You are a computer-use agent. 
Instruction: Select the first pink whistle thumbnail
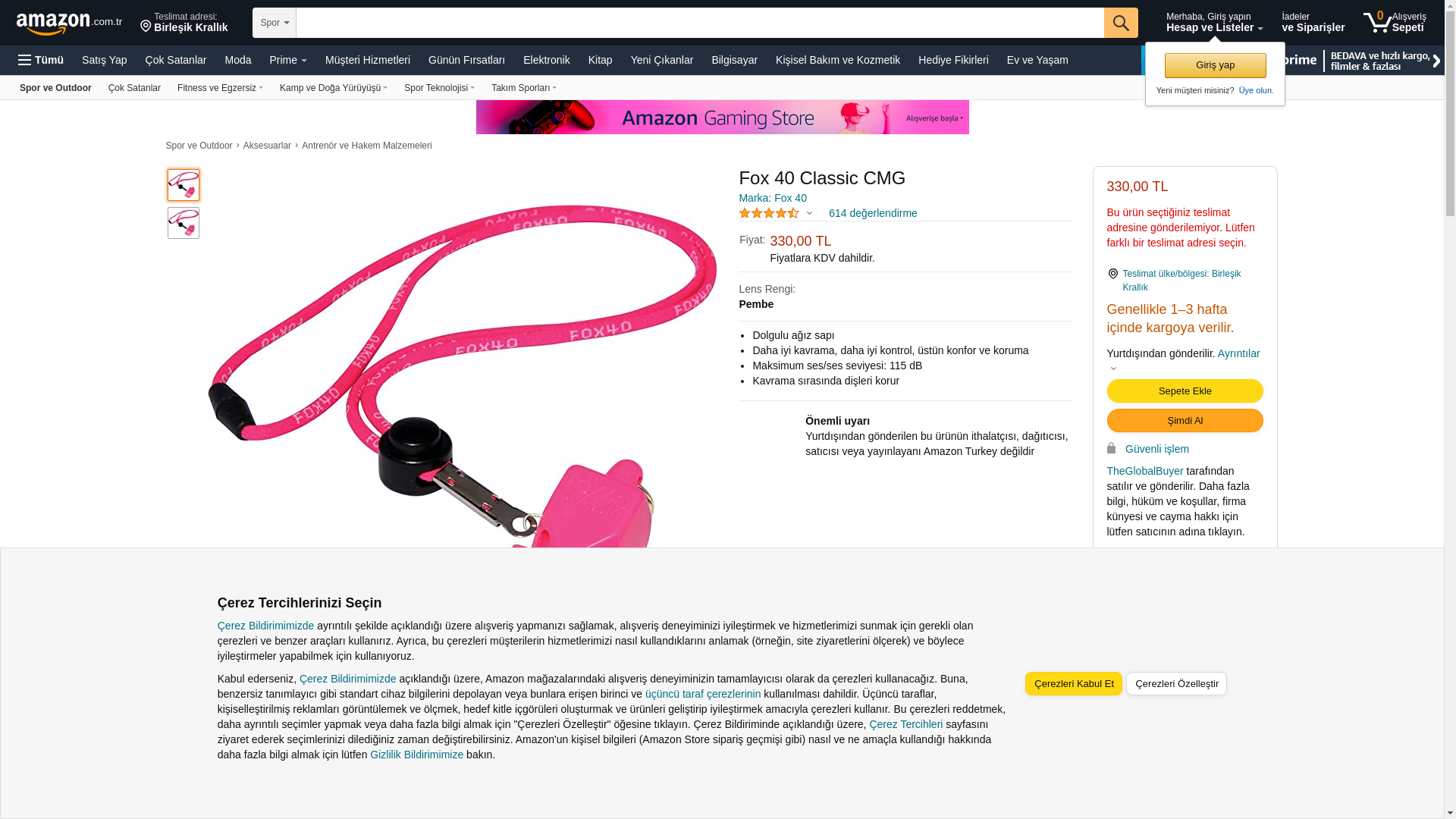click(184, 185)
